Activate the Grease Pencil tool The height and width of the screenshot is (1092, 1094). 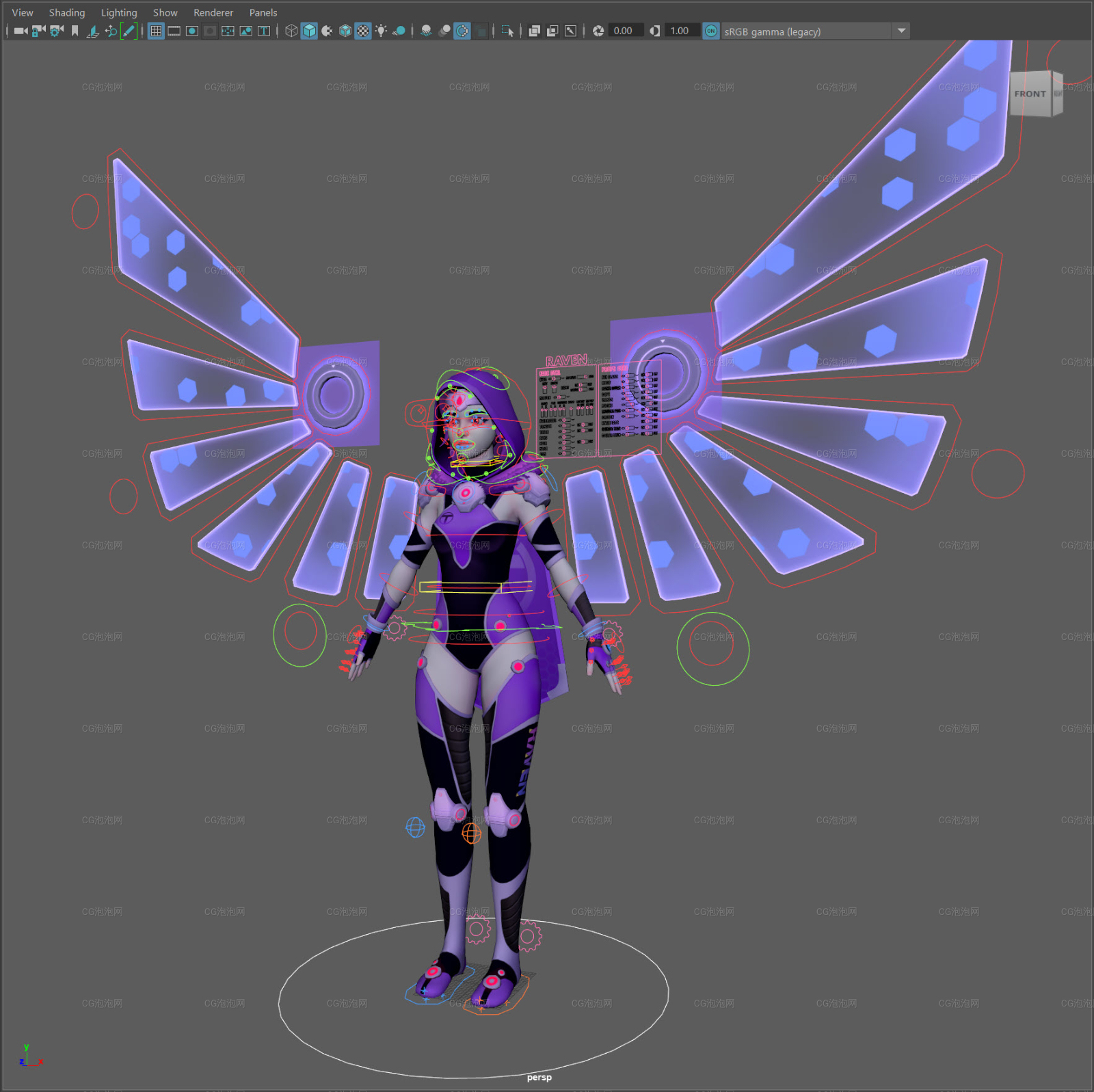coord(129,31)
